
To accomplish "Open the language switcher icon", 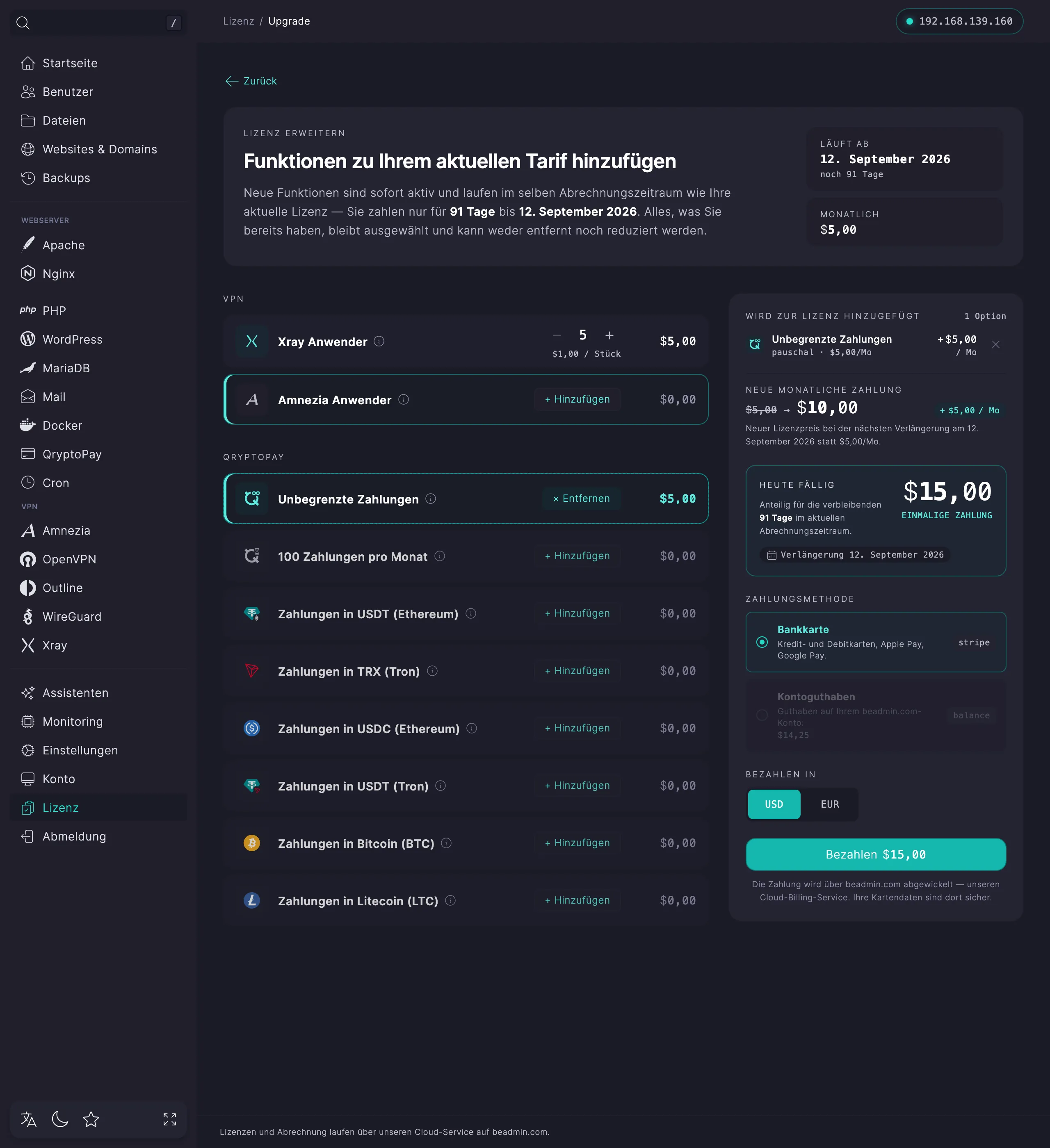I will (28, 1120).
